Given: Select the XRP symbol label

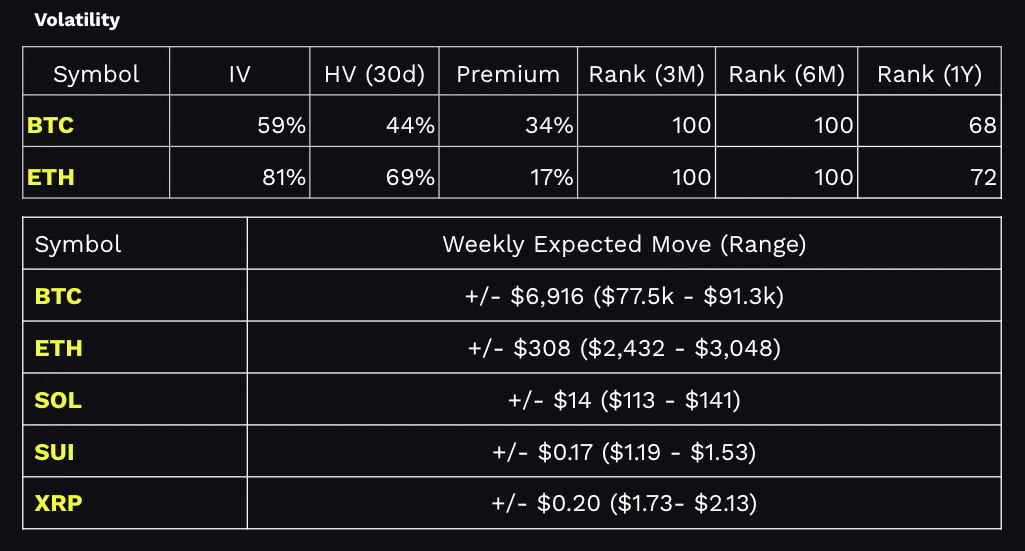Looking at the screenshot, I should [58, 504].
